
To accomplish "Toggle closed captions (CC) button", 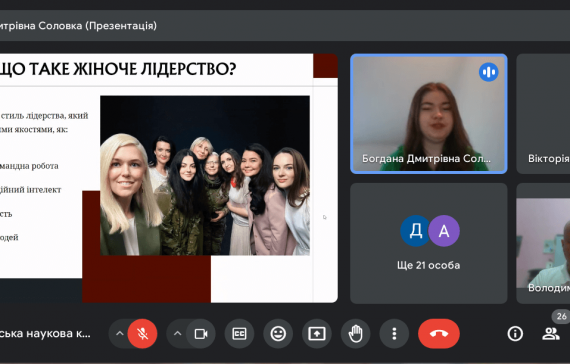I will [239, 333].
